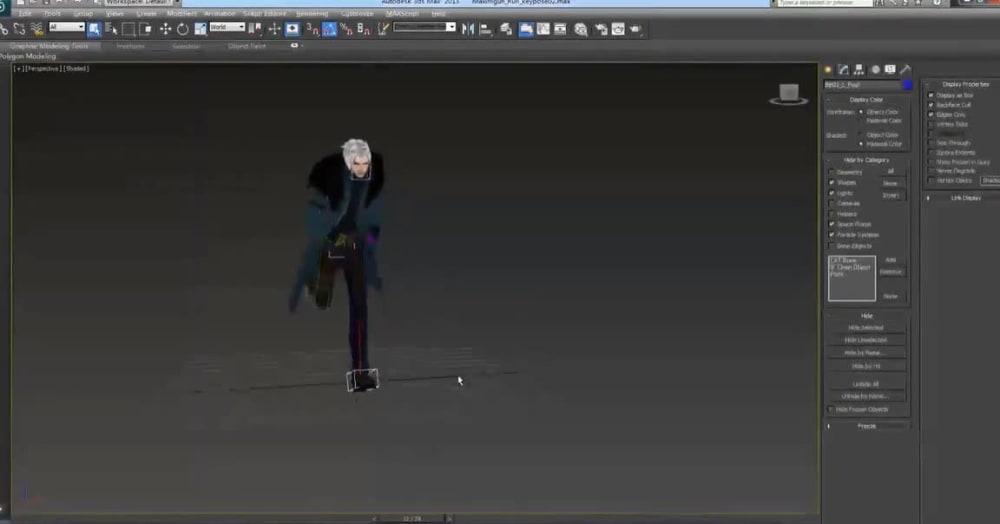This screenshot has width=1000, height=524.
Task: Open the Modifiers menu
Action: click(x=182, y=13)
